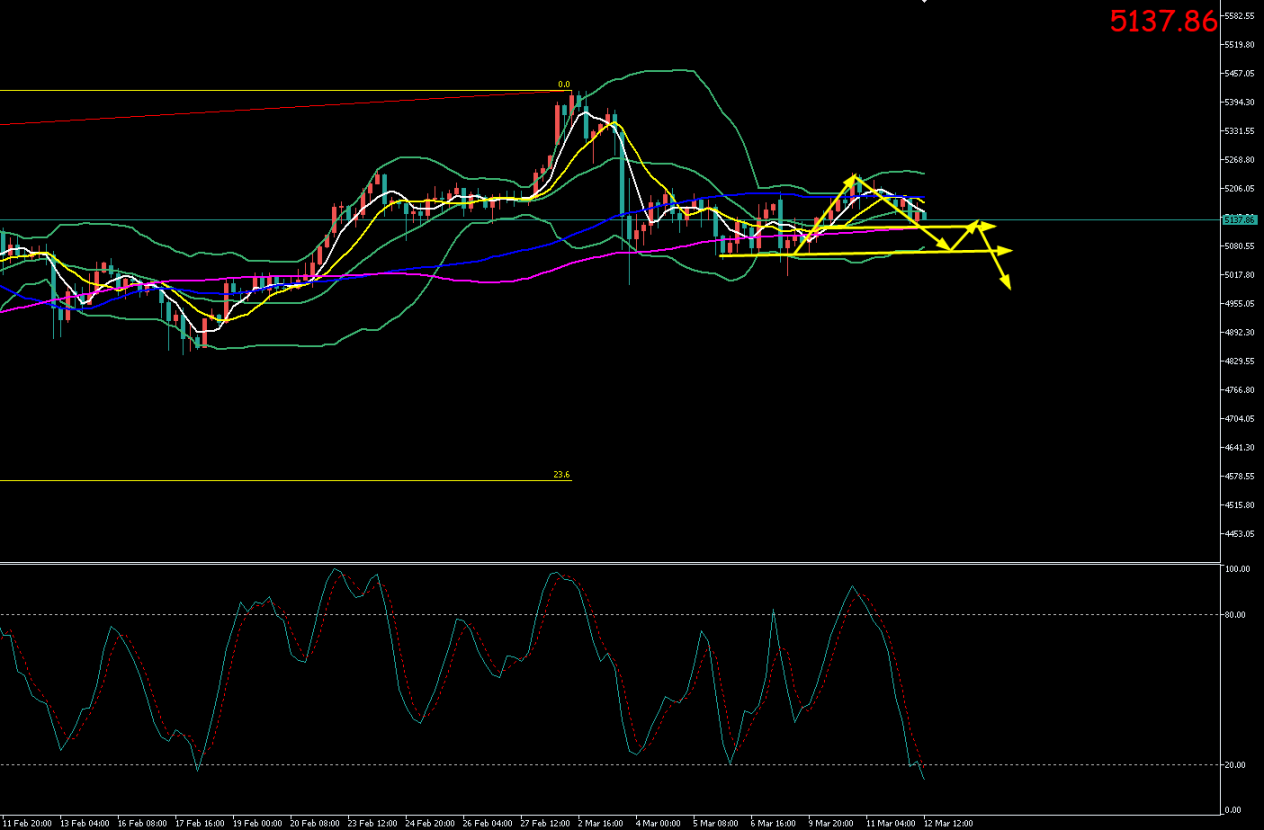
Task: Click the chart shift marker at top edge
Action: click(923, 2)
